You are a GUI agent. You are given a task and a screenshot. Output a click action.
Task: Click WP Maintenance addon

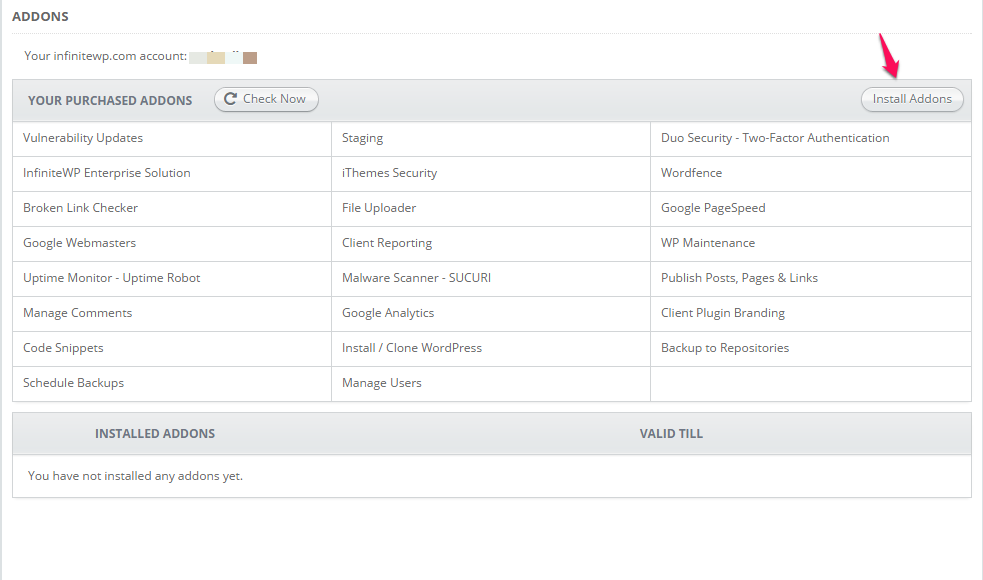click(708, 243)
